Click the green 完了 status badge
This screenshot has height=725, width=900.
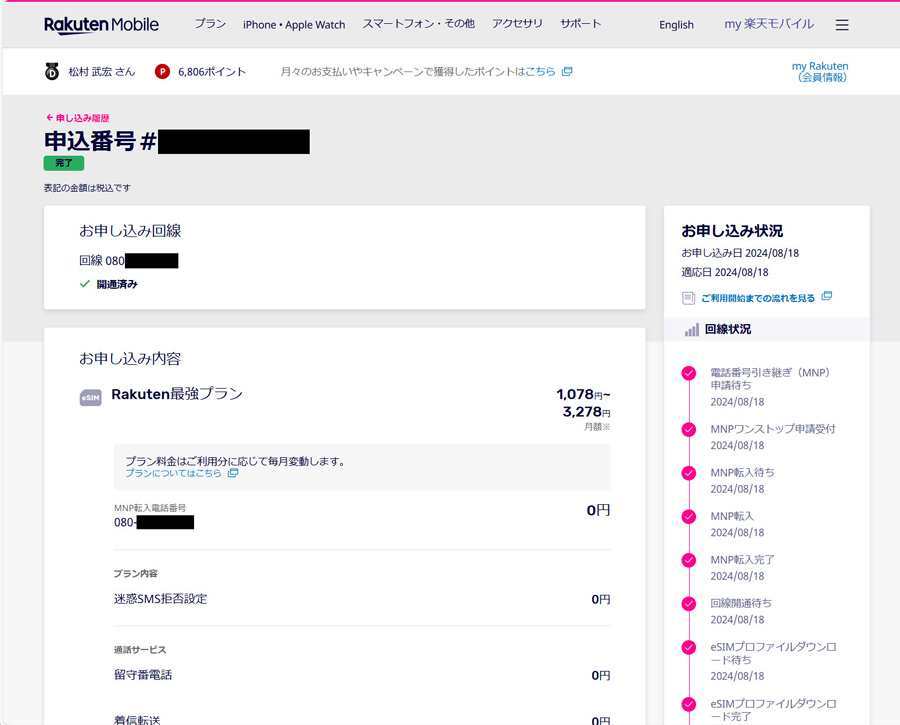coord(64,163)
